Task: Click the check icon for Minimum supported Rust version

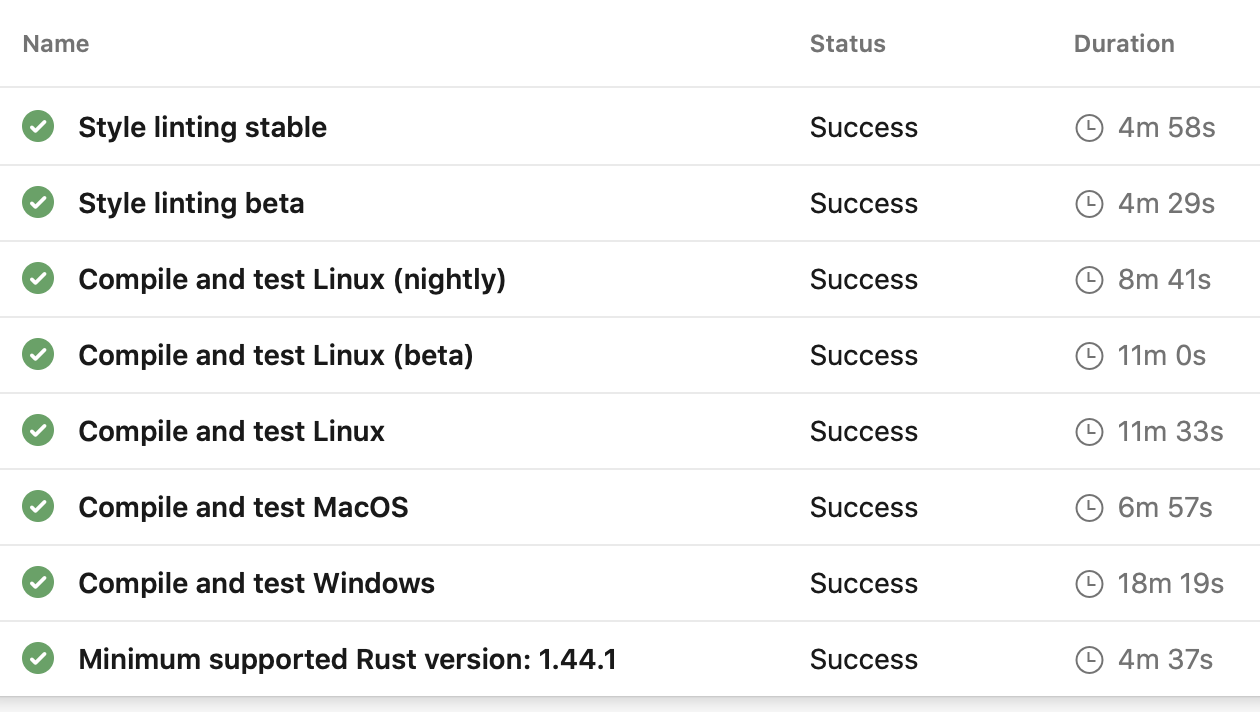Action: (x=38, y=659)
